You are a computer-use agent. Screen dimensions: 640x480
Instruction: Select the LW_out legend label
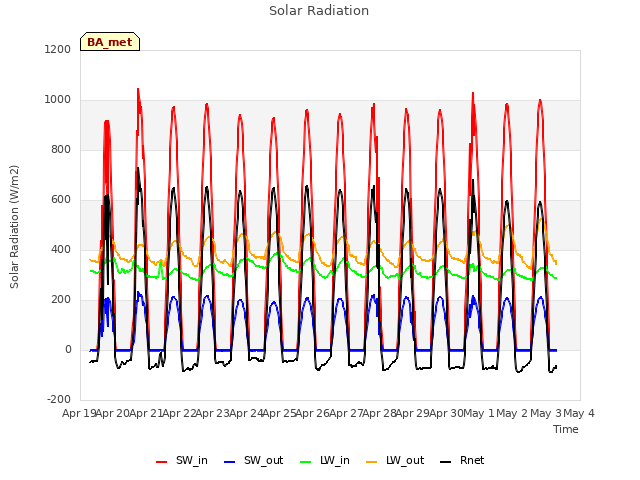[x=405, y=460]
